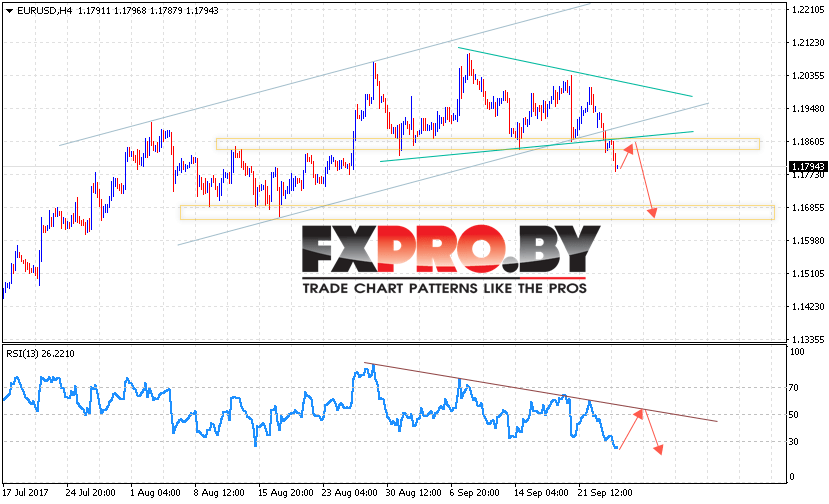Select the orange zone rectangle near 1.18605
This screenshot has height=504, width=829.
(x=487, y=144)
